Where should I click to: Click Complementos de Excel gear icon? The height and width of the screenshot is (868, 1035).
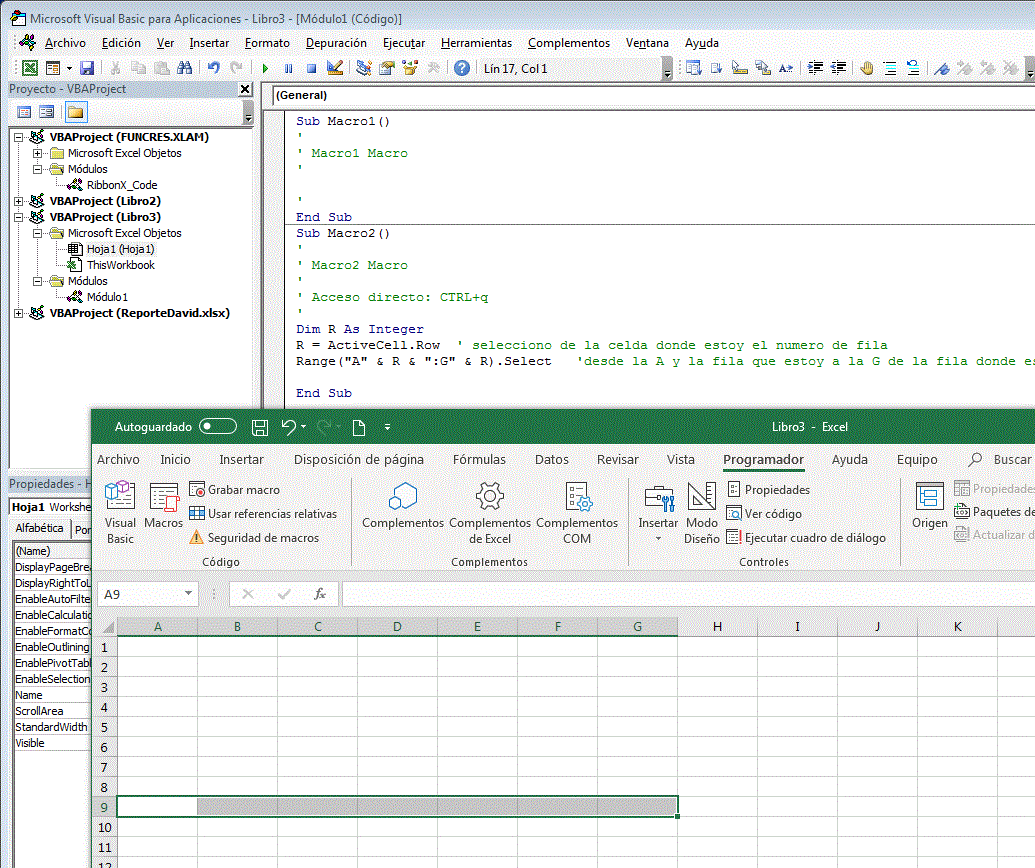[x=490, y=514]
